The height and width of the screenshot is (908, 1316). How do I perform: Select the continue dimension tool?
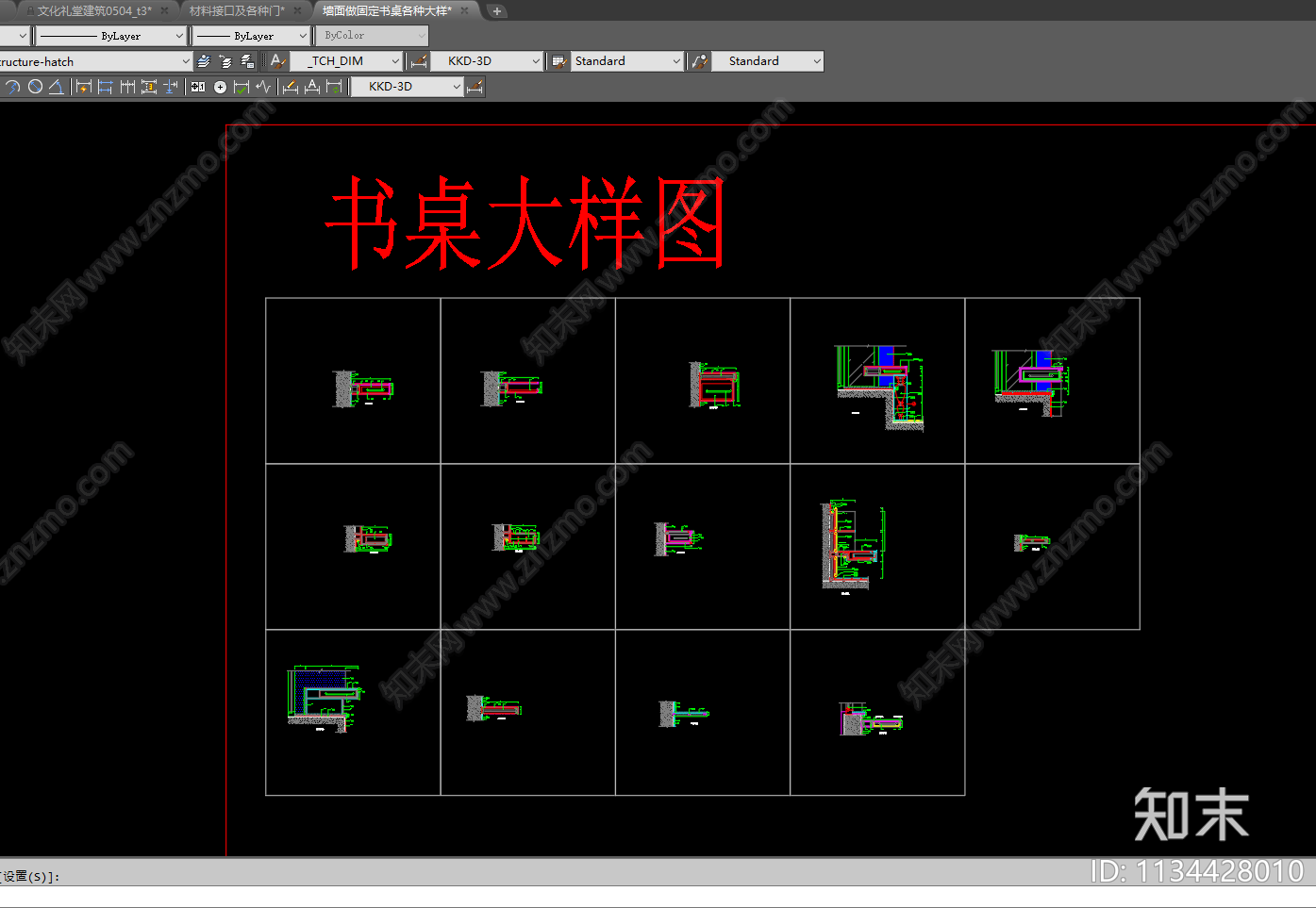pyautogui.click(x=127, y=87)
